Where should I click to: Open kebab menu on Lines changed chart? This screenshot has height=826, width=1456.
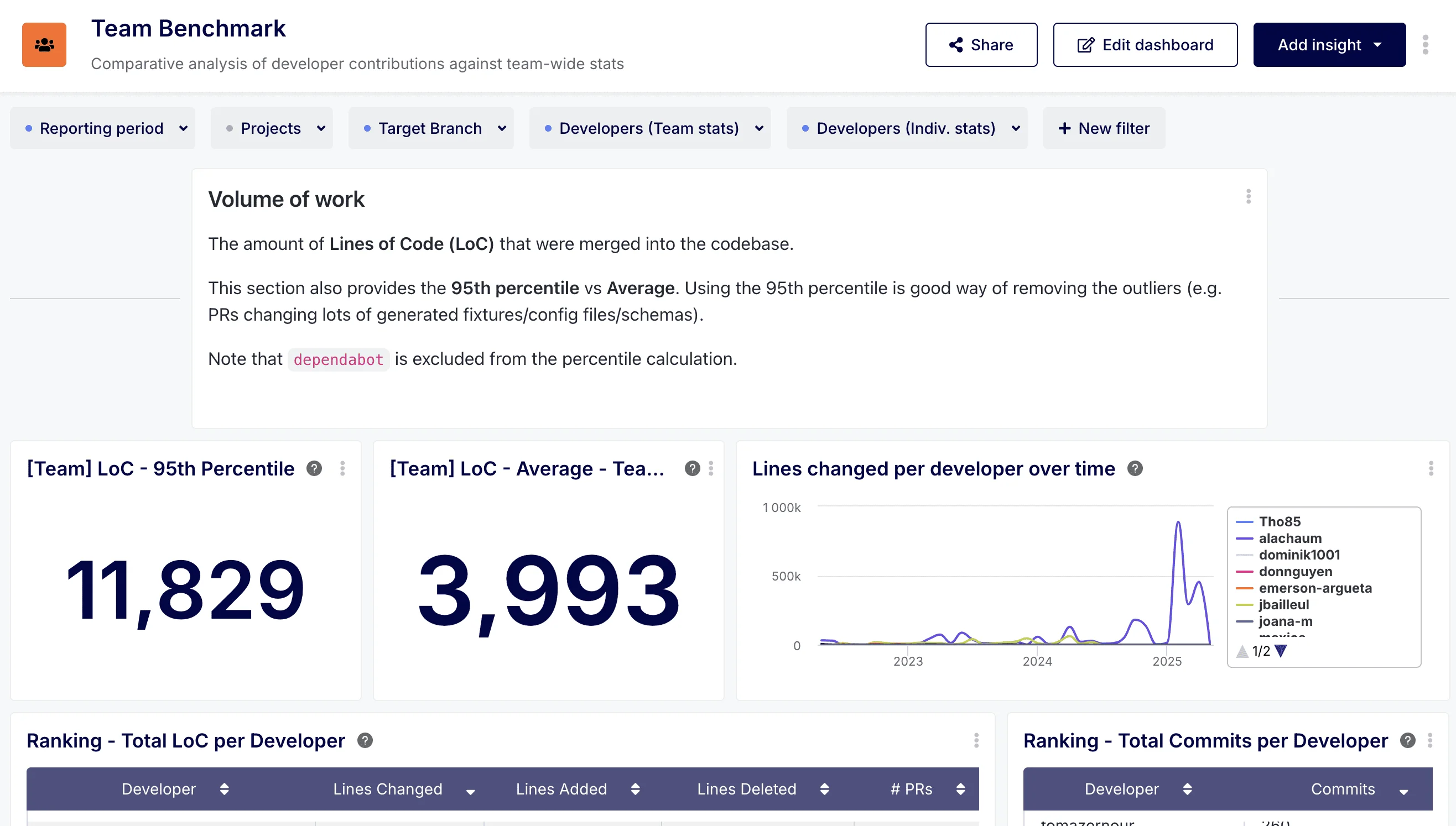coord(1430,469)
